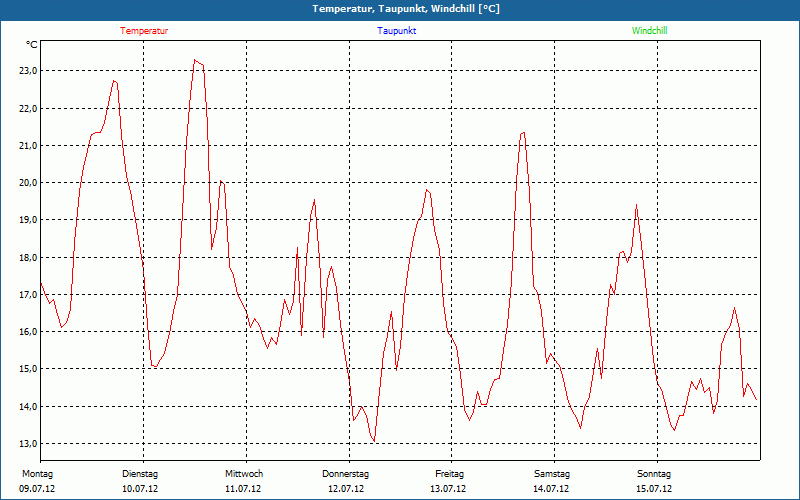Click the date 12.07.12
Screen dimensions: 800x500
pos(346,489)
